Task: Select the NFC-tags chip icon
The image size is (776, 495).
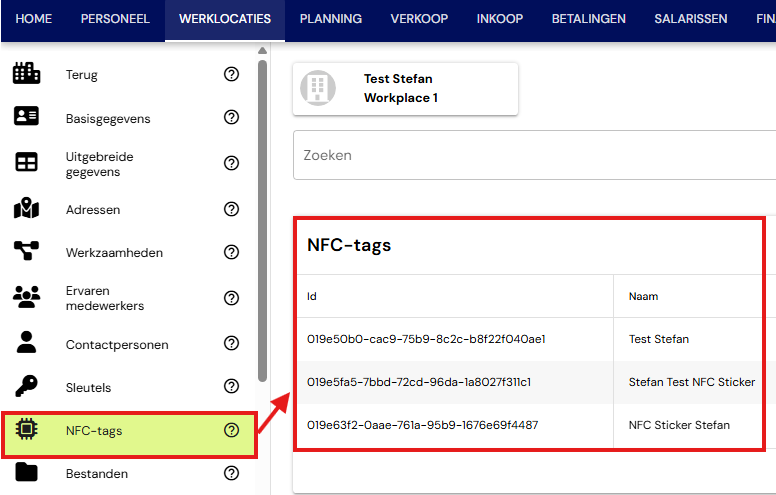Action: tap(26, 429)
